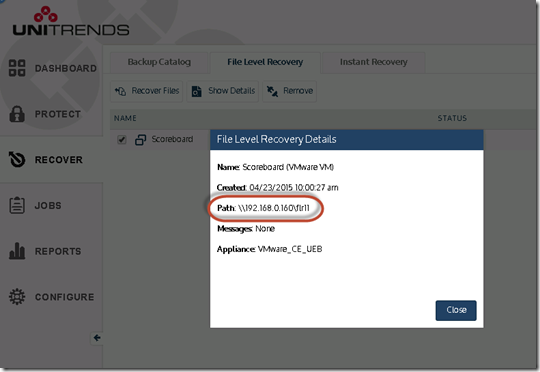Uncheck the Scoreboard row checkbox
Image resolution: width=540 pixels, height=372 pixels.
click(x=122, y=140)
